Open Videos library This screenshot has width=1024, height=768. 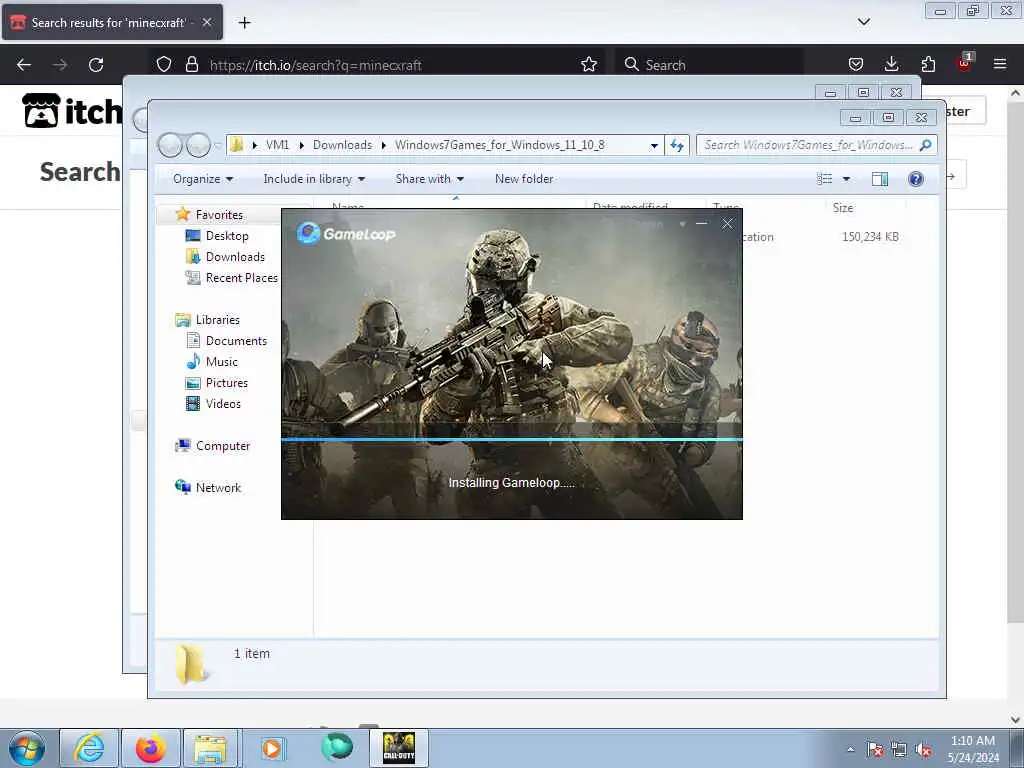tap(223, 404)
